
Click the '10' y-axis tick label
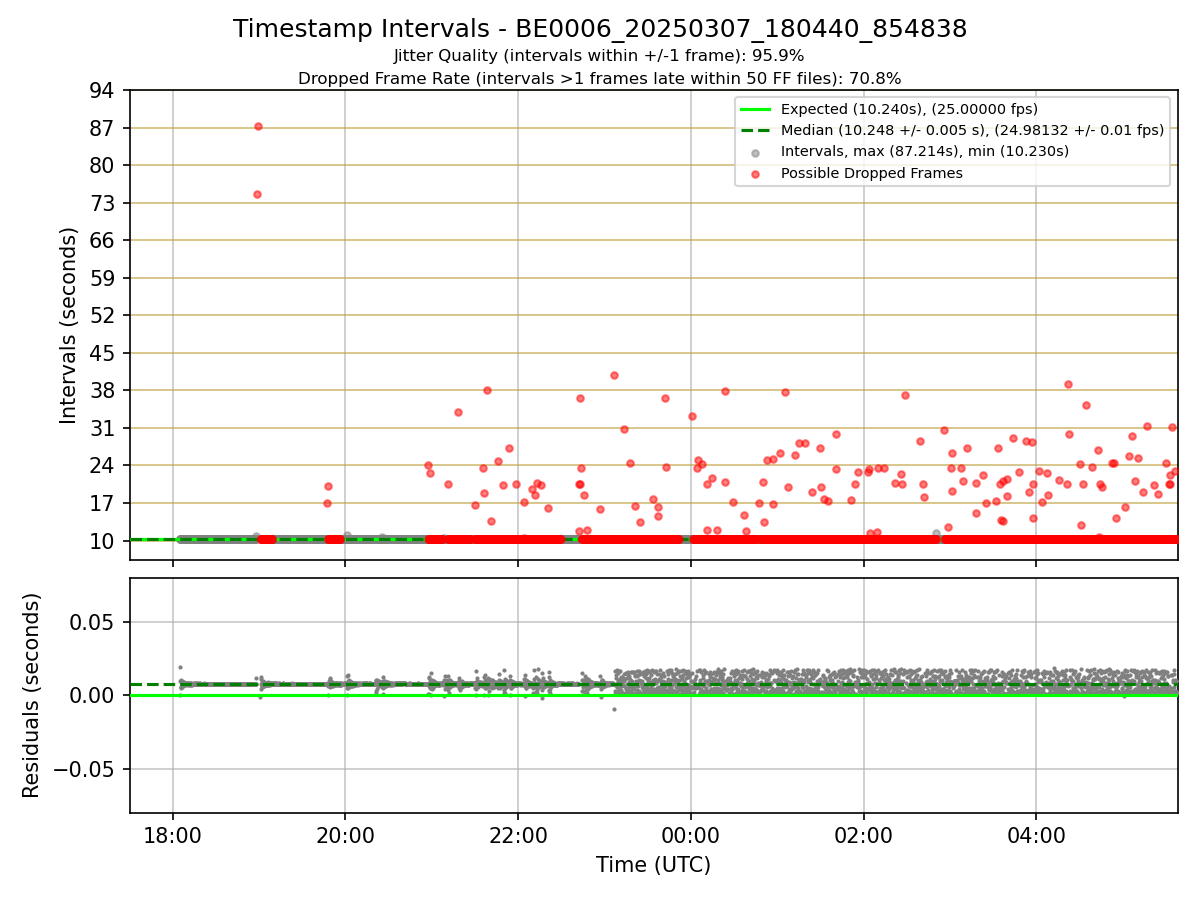pyautogui.click(x=103, y=541)
